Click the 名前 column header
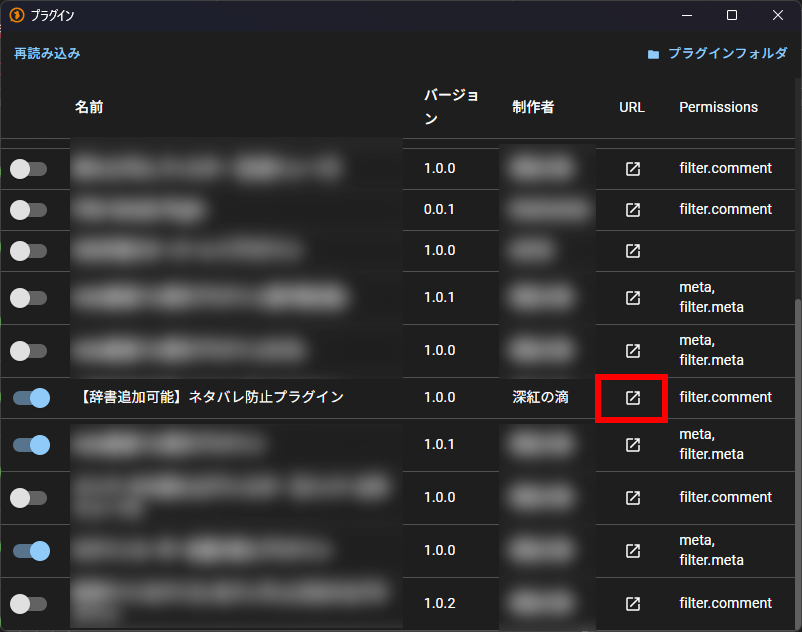The image size is (802, 632). 89,107
